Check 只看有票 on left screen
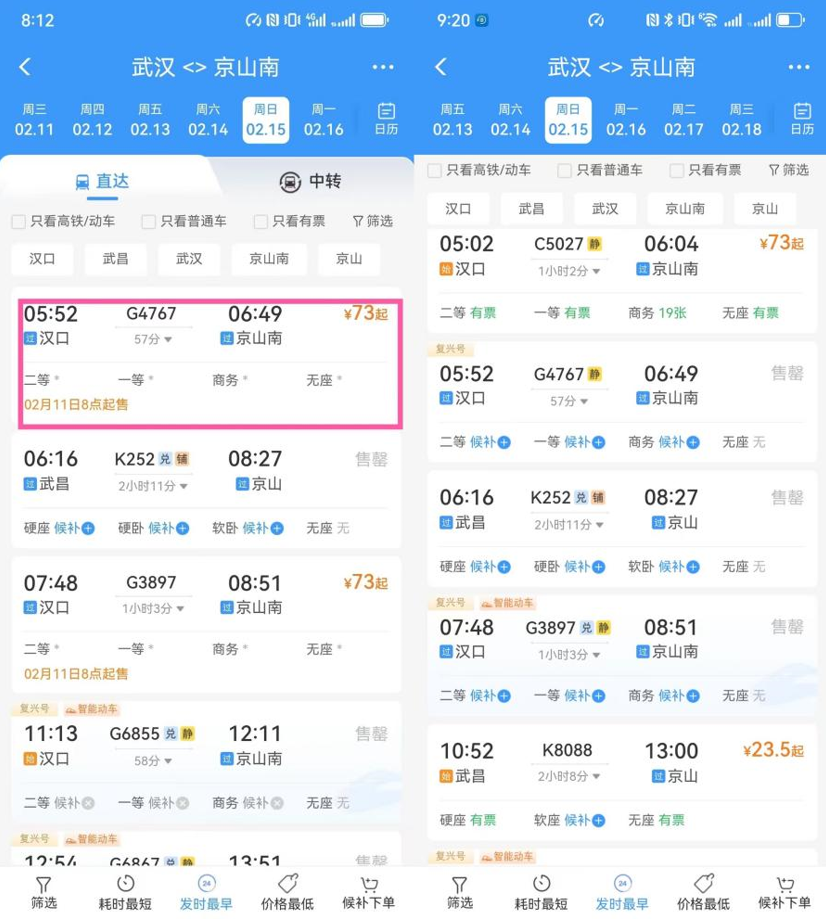Image resolution: width=826 pixels, height=922 pixels. (x=260, y=222)
